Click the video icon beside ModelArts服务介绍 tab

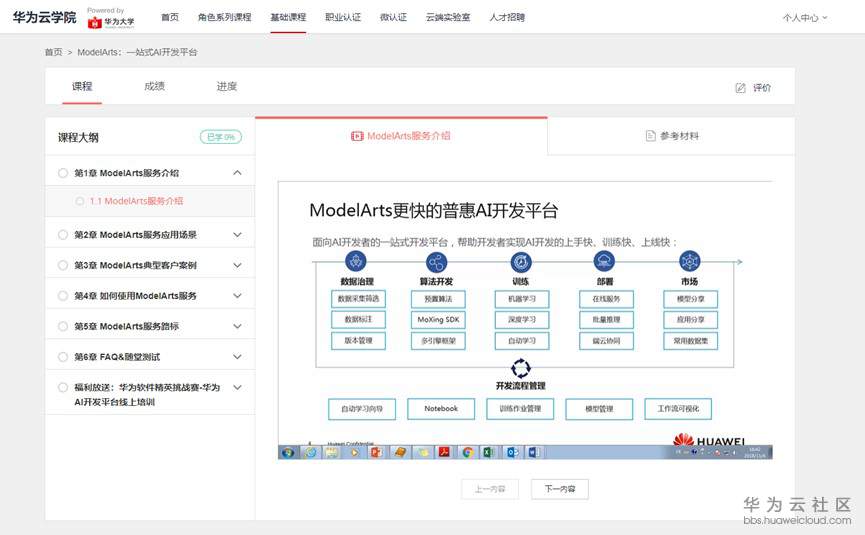click(x=357, y=136)
